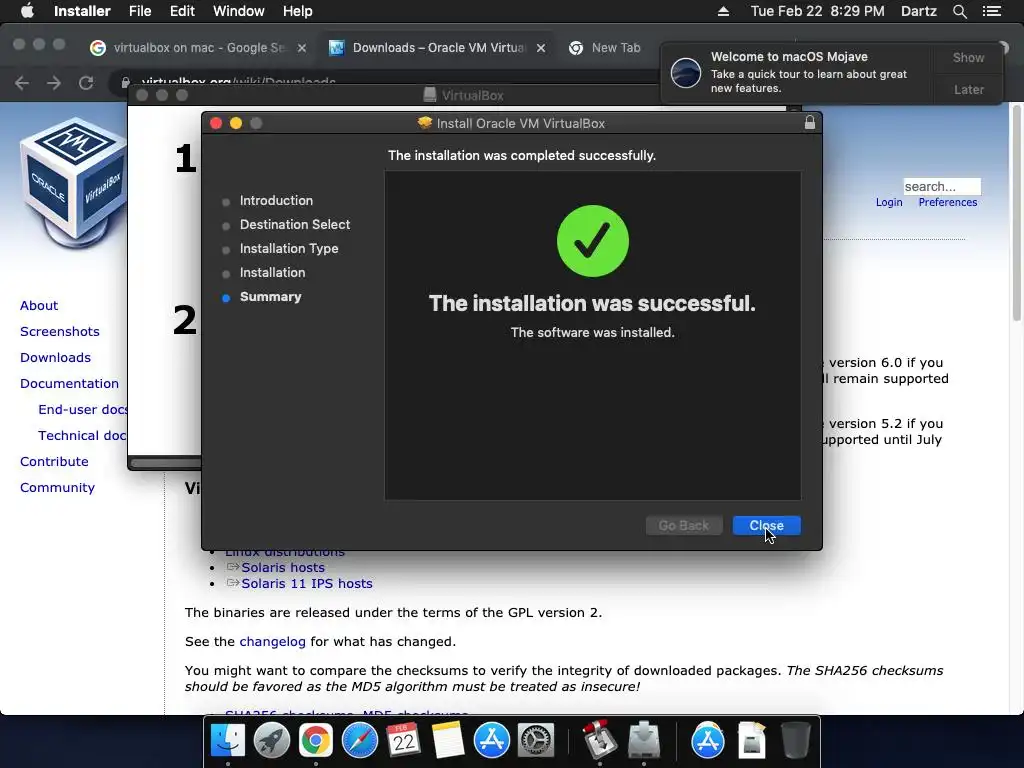Click the Introduction step in installer sidebar
Viewport: 1024px width, 768px height.
point(276,200)
